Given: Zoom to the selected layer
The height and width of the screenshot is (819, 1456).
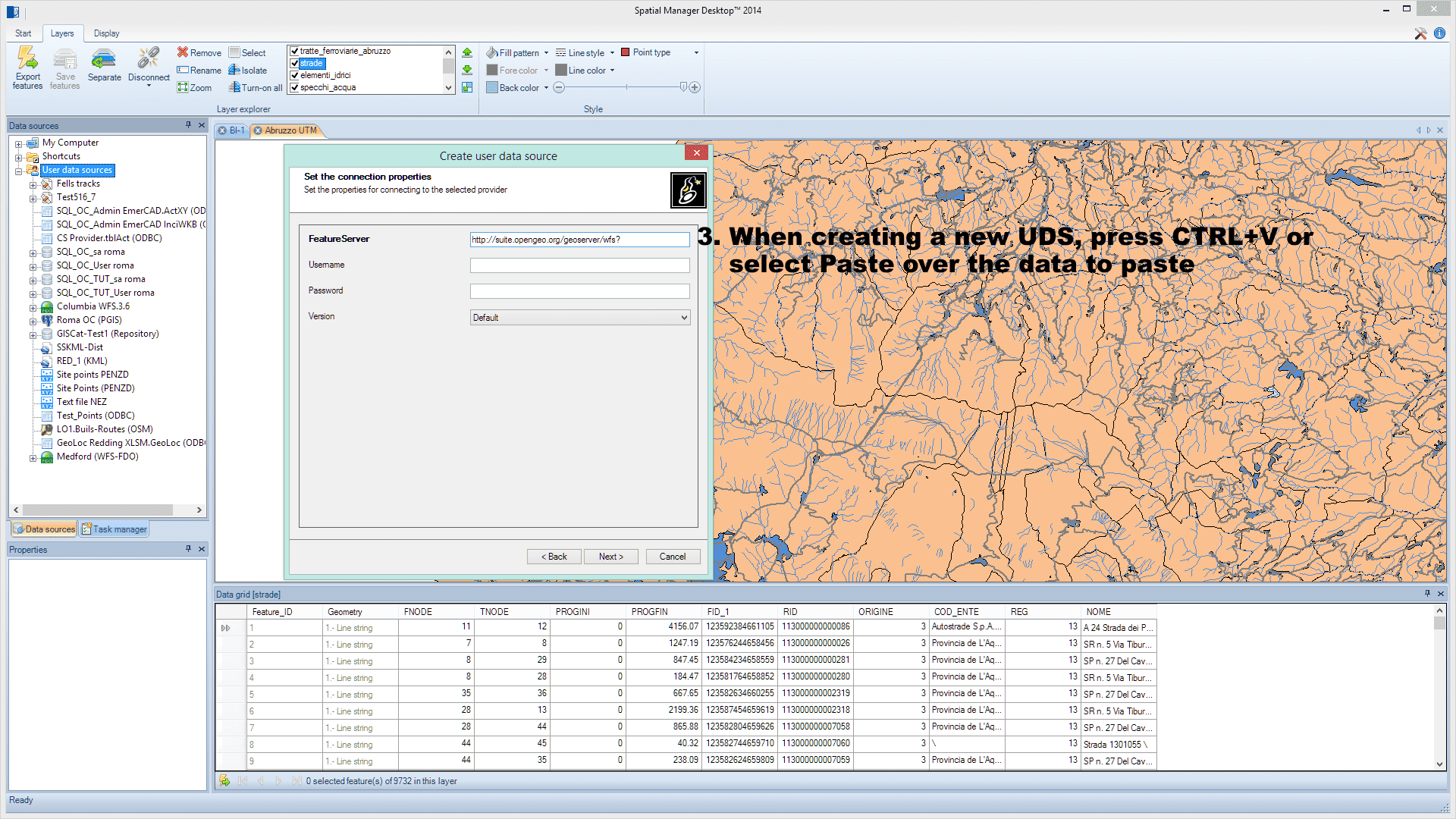Looking at the screenshot, I should [x=195, y=87].
